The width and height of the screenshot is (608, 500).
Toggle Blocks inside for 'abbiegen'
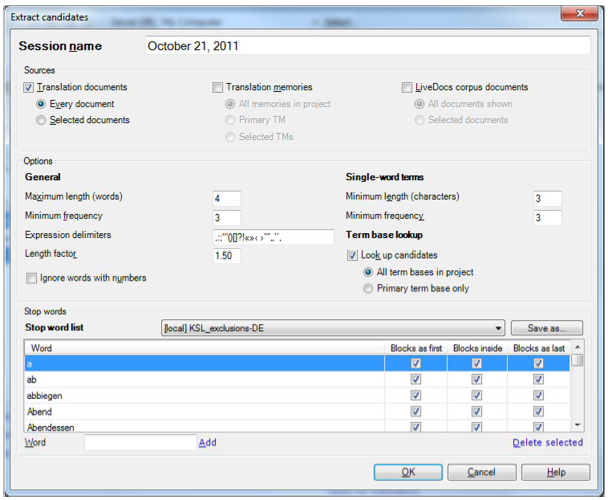point(477,395)
